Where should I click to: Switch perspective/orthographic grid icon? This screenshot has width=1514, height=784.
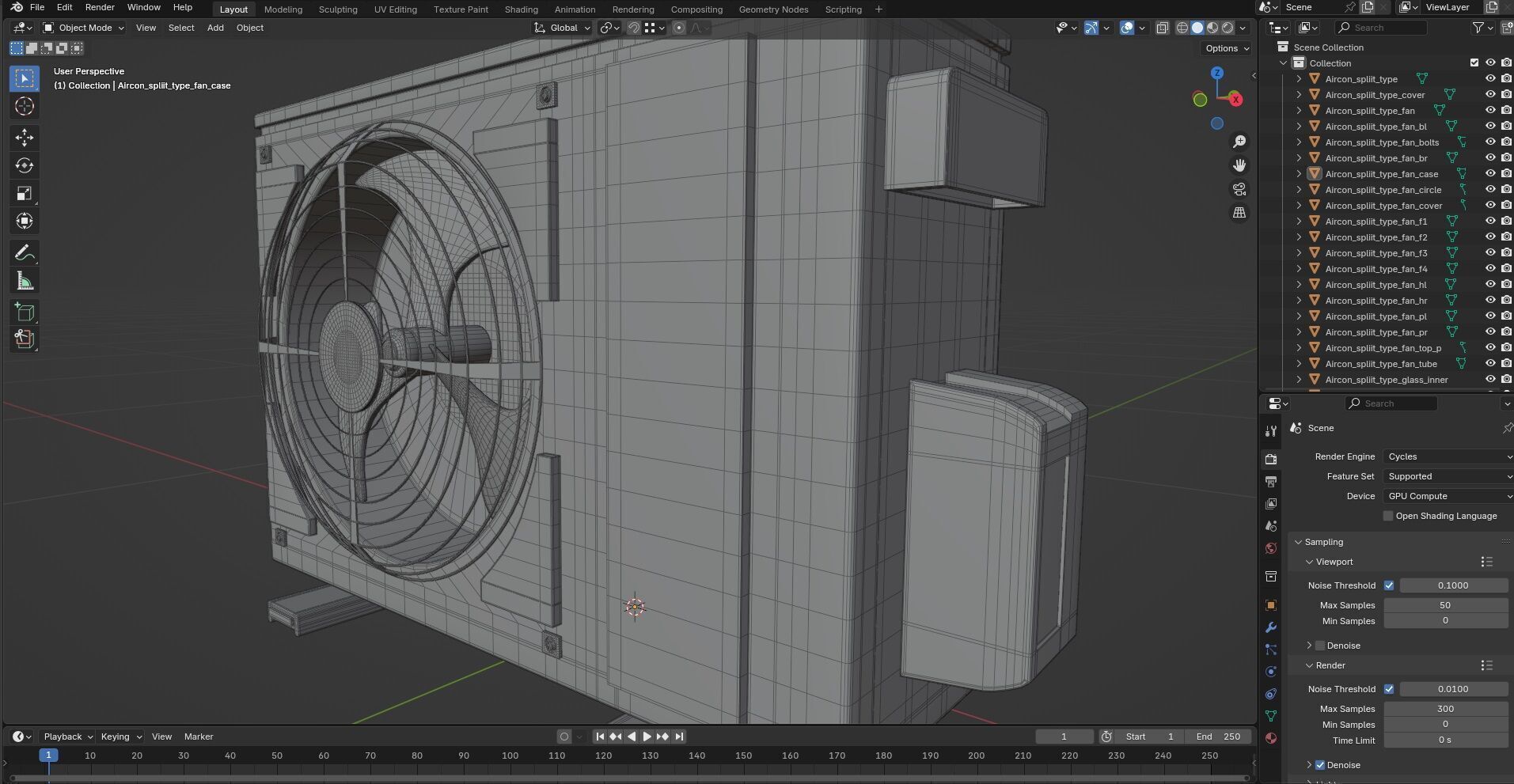(1239, 213)
